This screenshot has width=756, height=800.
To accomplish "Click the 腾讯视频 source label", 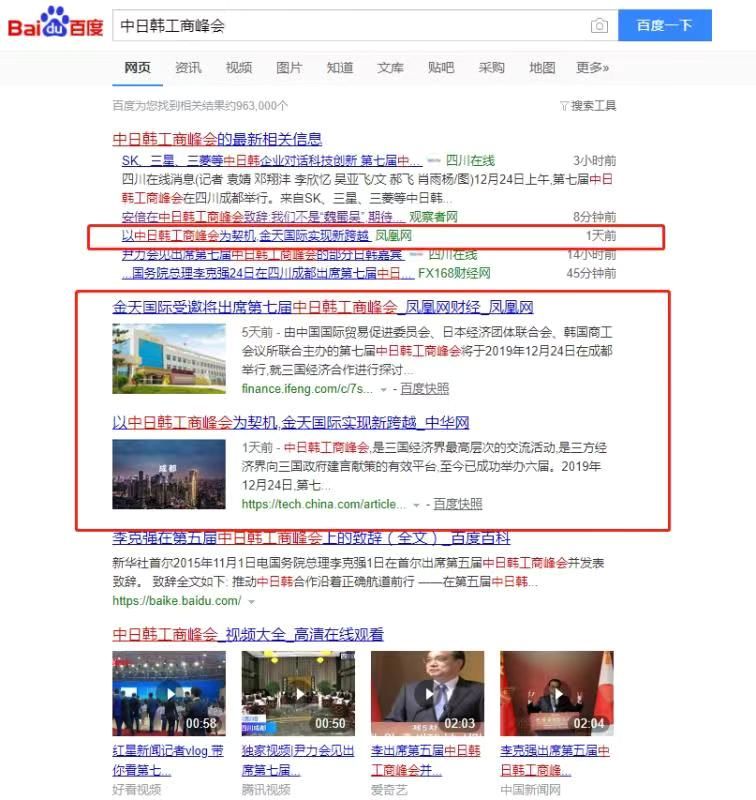I will [266, 790].
